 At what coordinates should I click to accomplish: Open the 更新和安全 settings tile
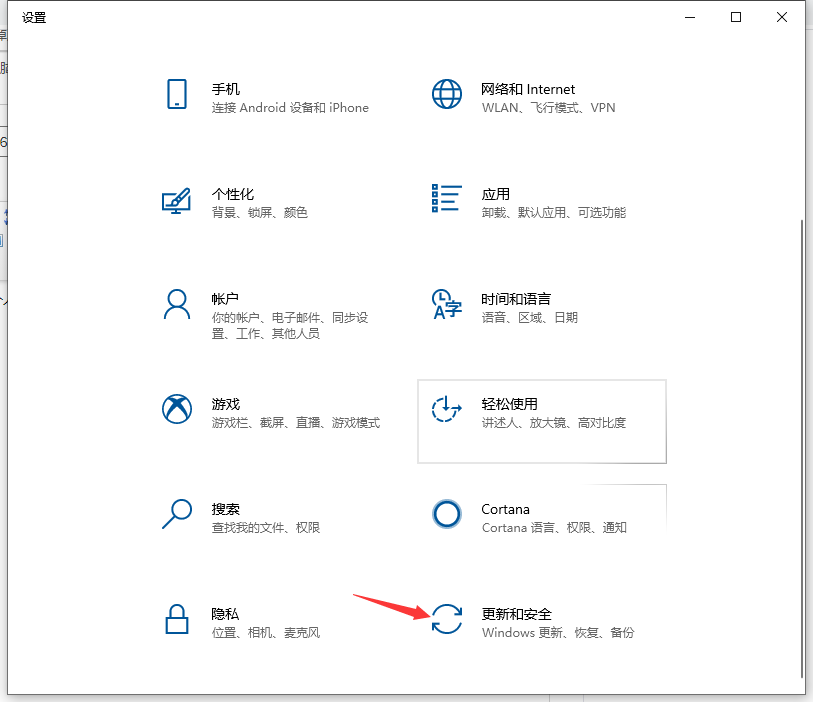540,621
